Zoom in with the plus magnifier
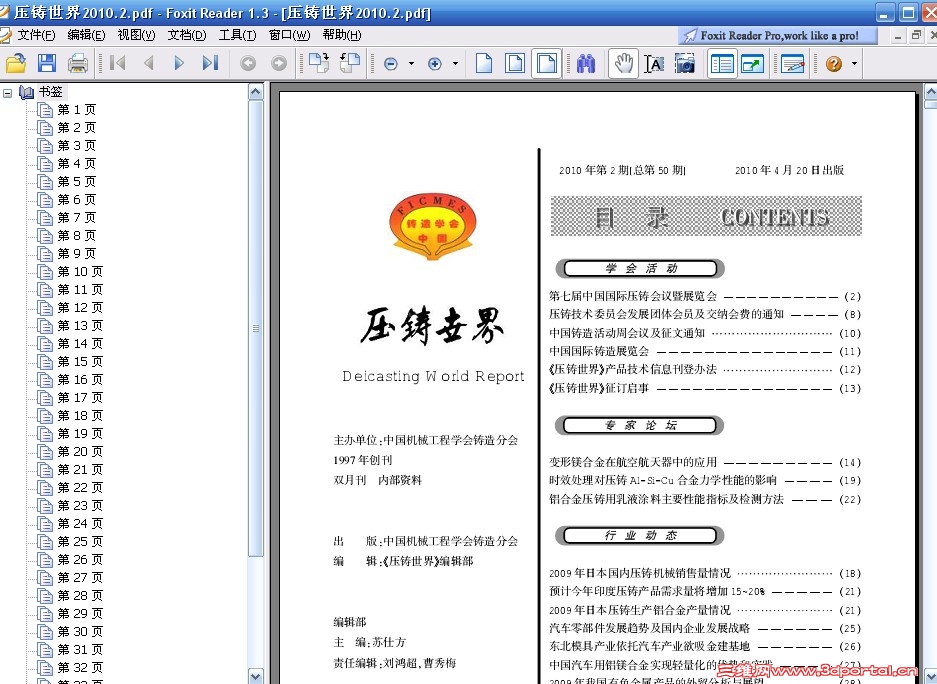Viewport: 937px width, 684px height. (x=435, y=63)
